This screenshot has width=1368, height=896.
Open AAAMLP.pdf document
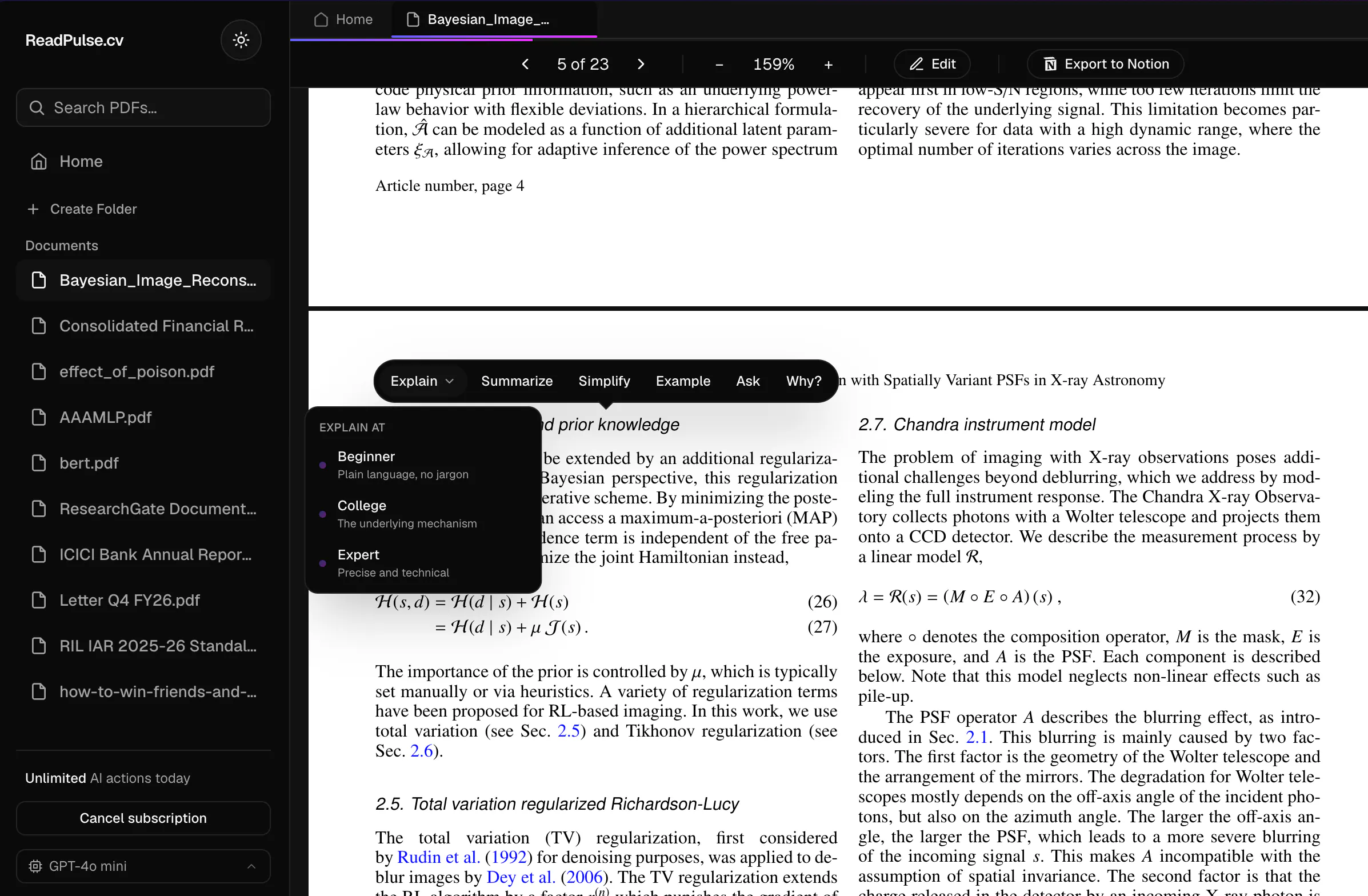click(143, 417)
